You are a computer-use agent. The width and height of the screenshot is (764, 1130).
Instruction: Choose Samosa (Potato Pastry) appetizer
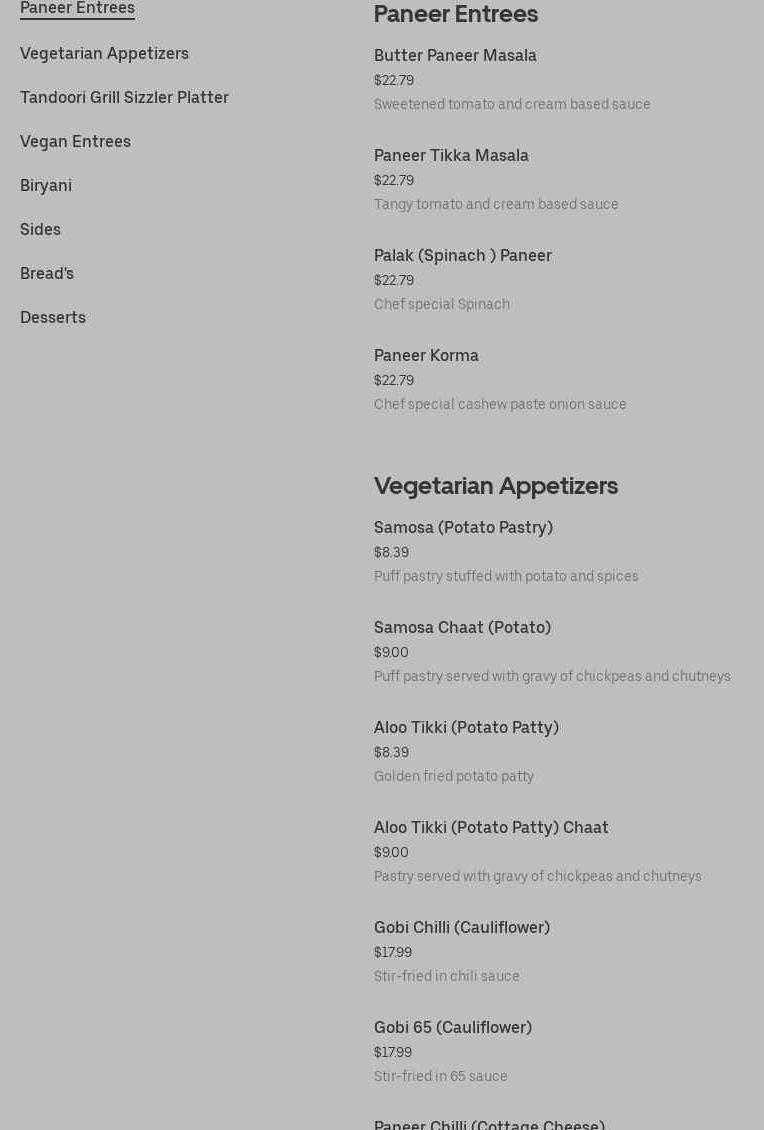463,528
